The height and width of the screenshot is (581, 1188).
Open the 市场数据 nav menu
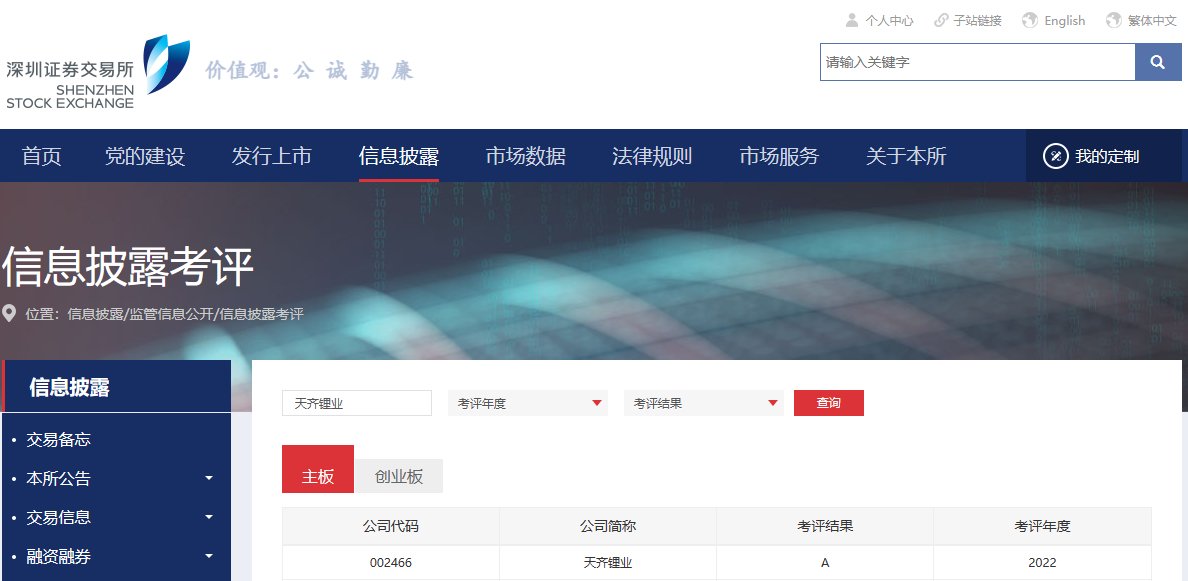click(525, 157)
